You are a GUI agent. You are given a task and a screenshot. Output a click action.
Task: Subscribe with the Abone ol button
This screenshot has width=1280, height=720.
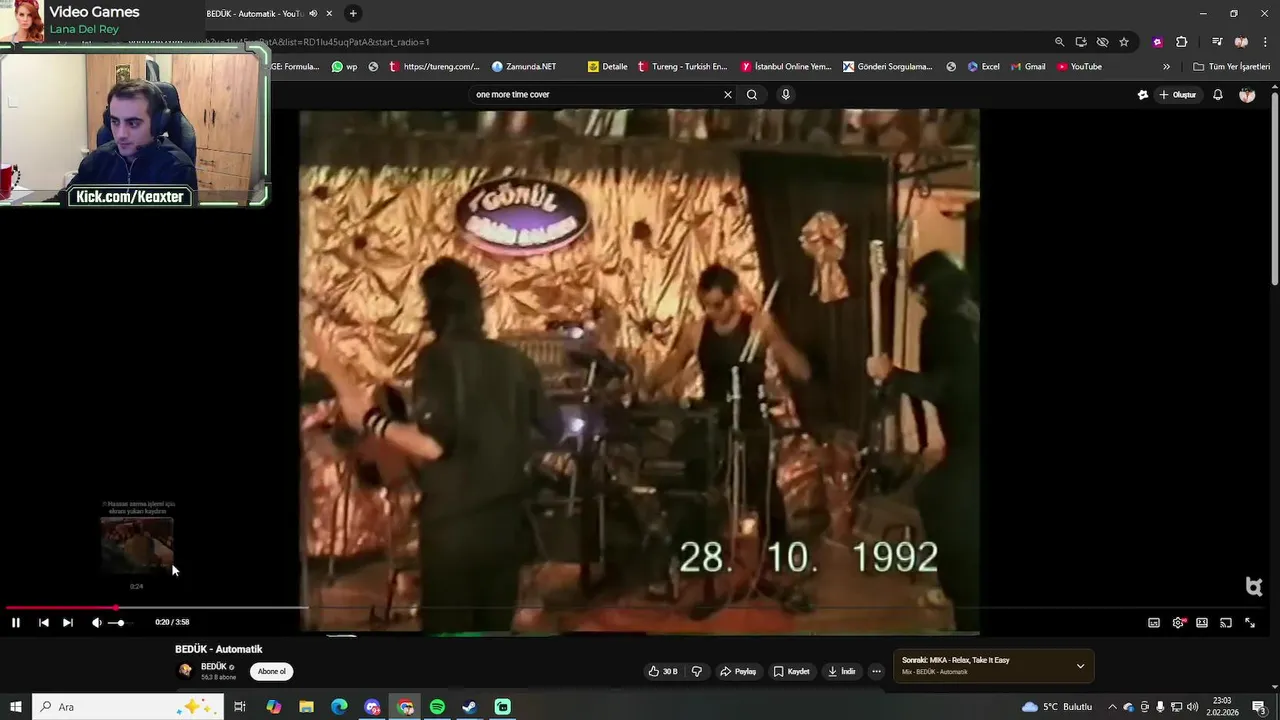(x=272, y=671)
